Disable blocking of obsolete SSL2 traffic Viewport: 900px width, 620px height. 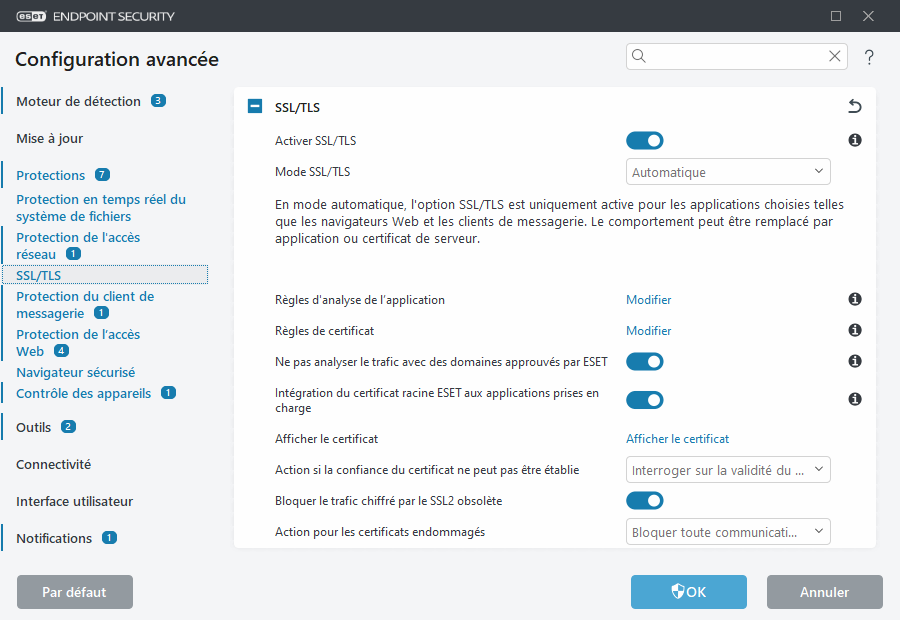click(x=645, y=500)
